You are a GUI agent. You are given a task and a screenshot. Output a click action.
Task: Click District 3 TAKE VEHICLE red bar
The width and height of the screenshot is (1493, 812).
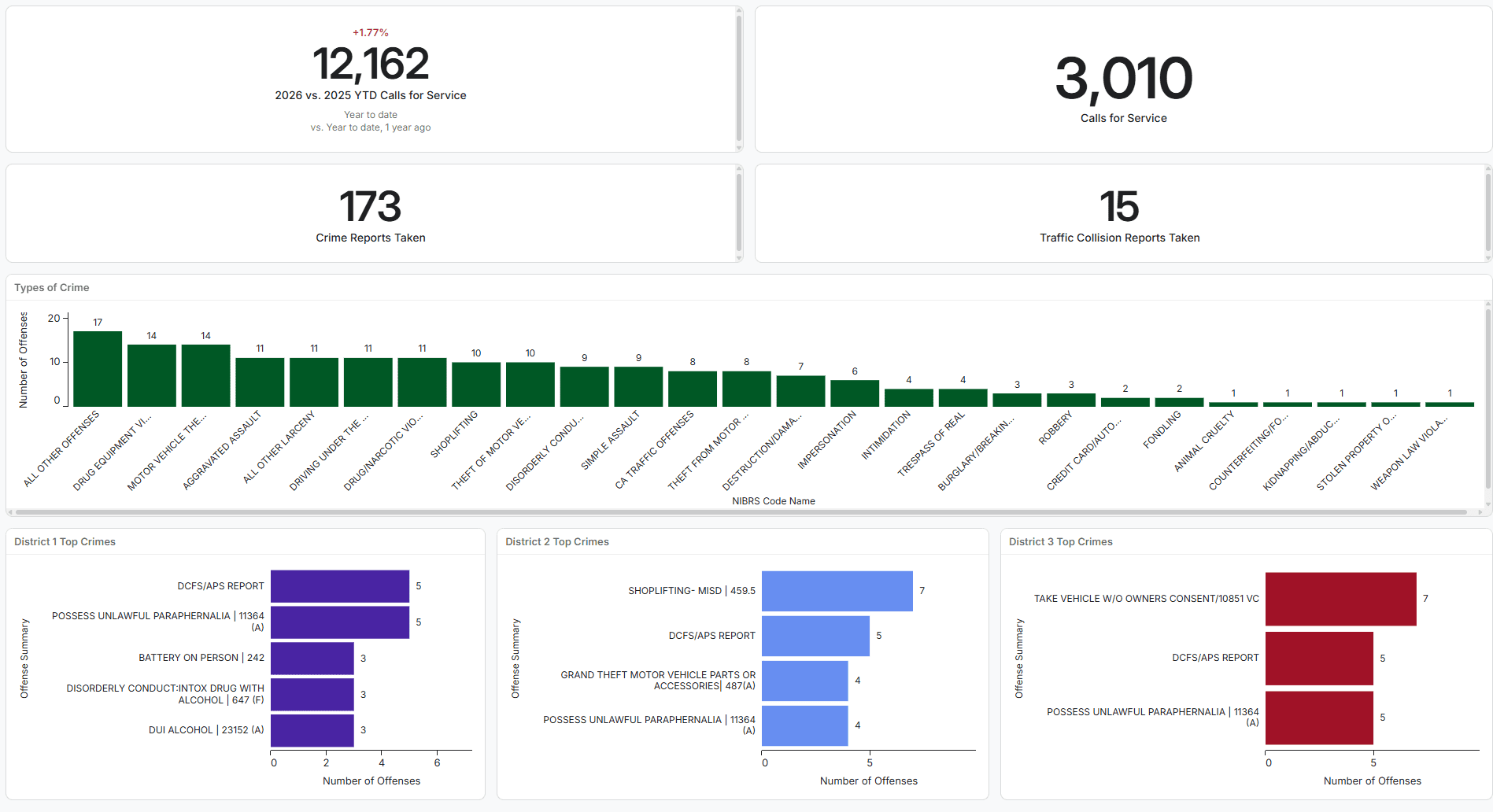click(1340, 599)
